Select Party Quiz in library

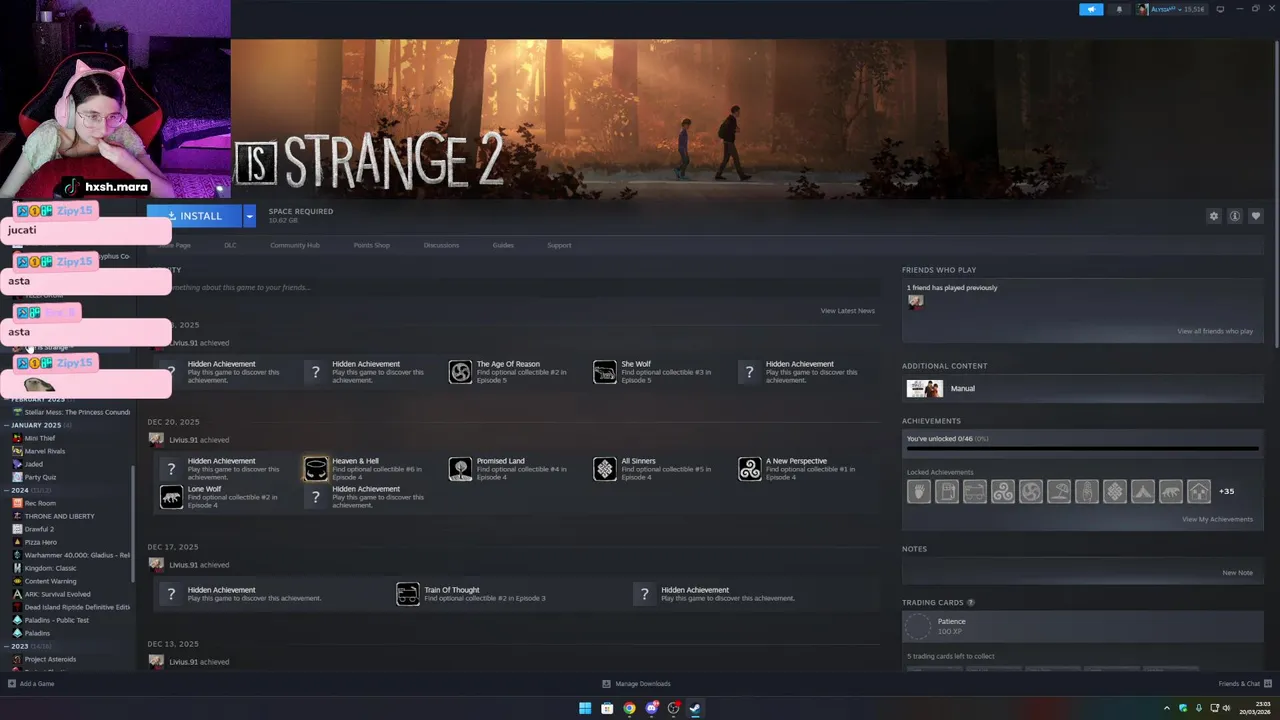pyautogui.click(x=40, y=477)
